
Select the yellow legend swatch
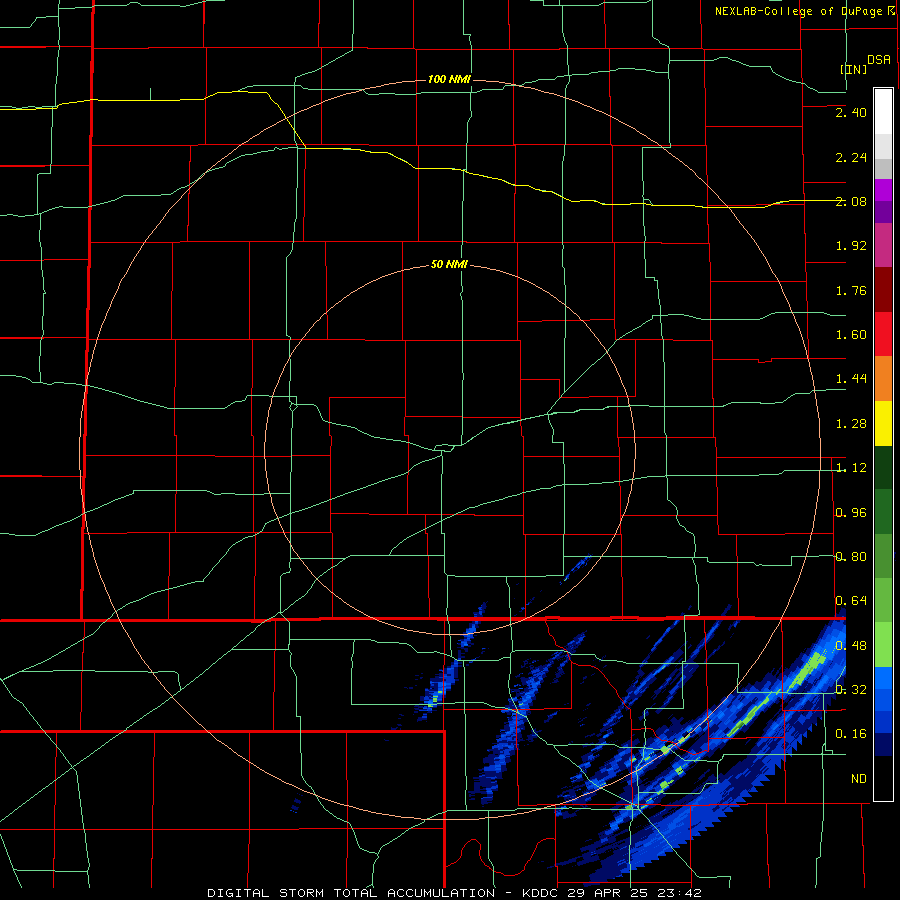(x=883, y=424)
